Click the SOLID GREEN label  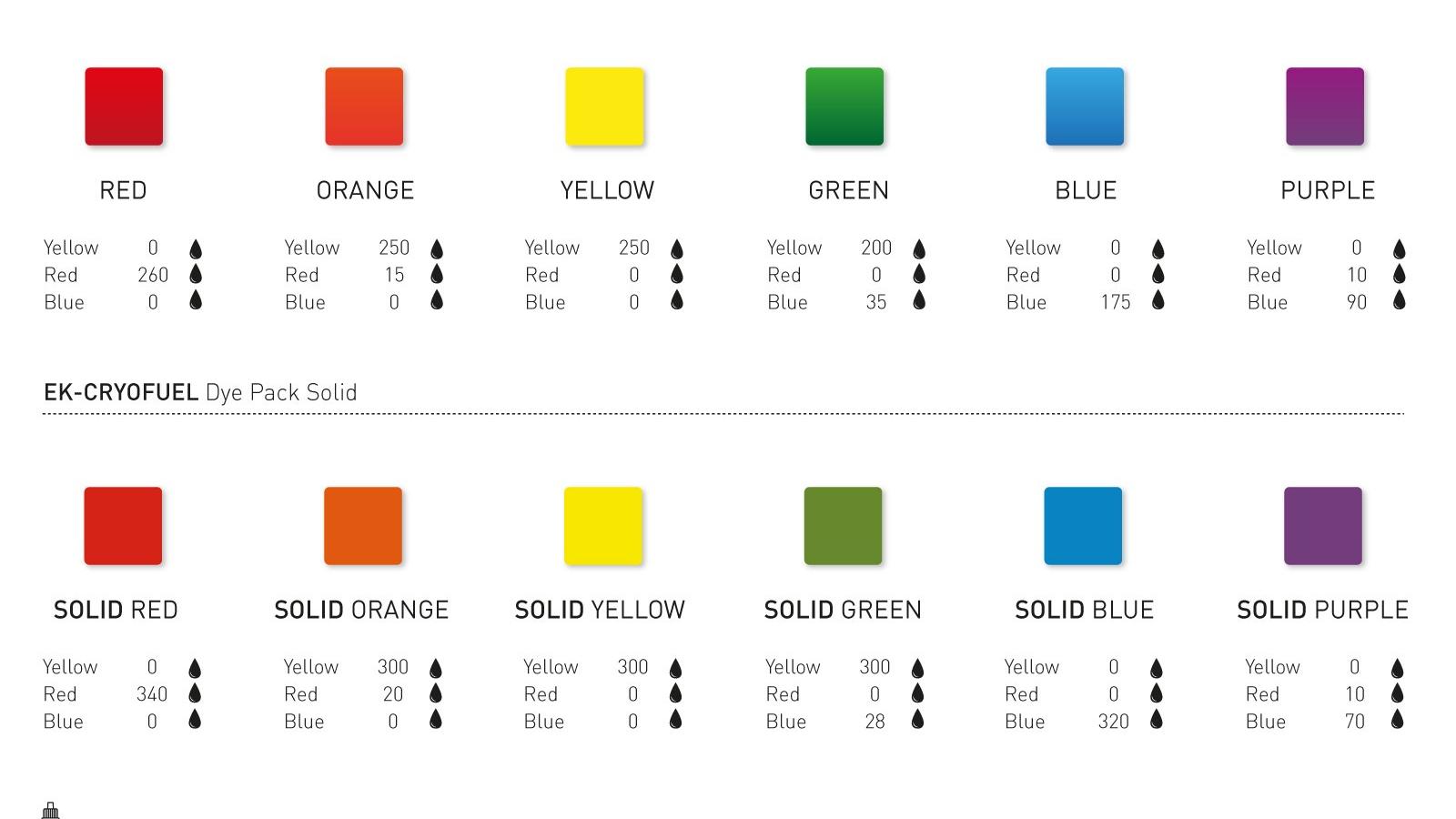(843, 610)
